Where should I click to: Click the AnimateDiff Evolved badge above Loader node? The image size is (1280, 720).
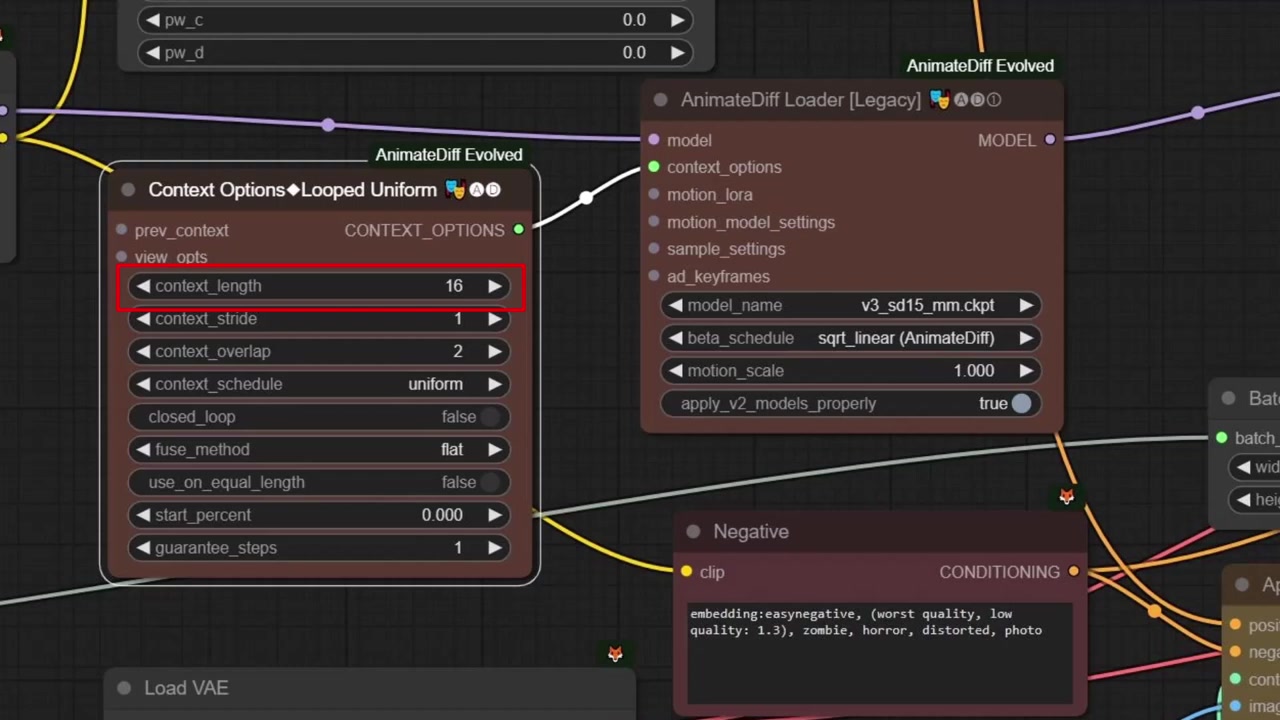coord(980,66)
